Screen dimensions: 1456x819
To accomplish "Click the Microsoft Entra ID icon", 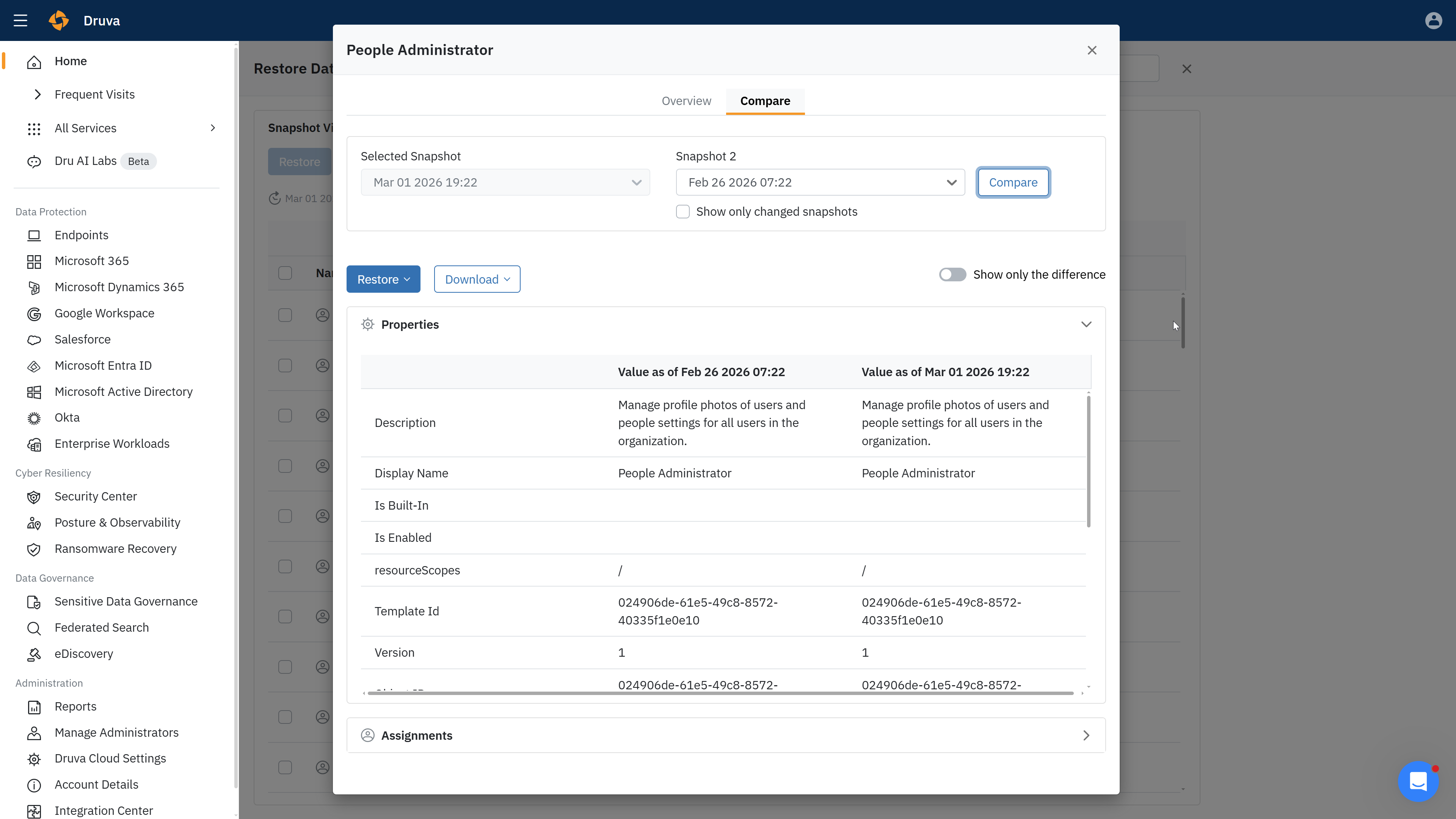I will 34,366.
